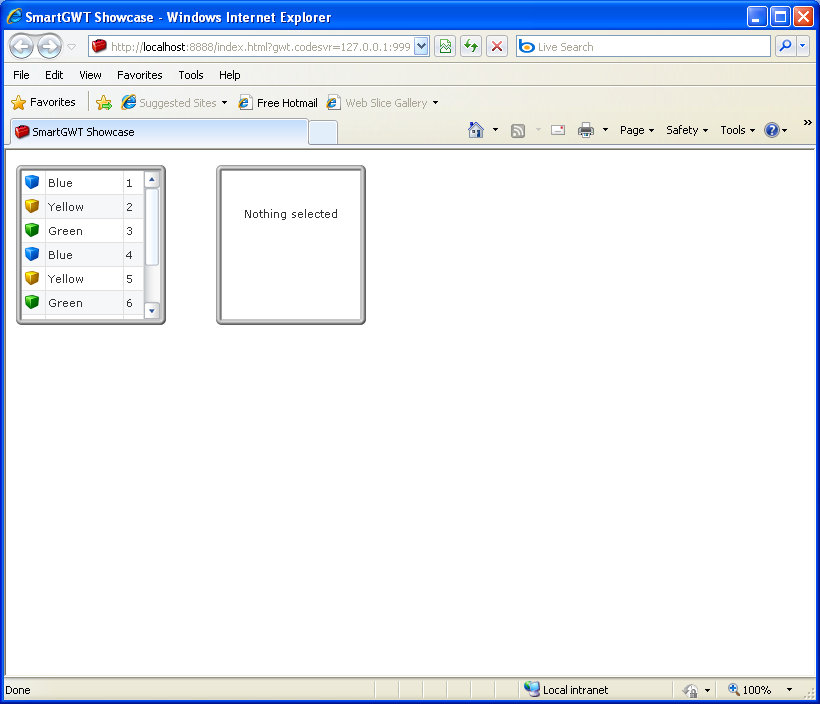Select the Blue text in row 1
Image resolution: width=820 pixels, height=704 pixels.
pyautogui.click(x=60, y=183)
